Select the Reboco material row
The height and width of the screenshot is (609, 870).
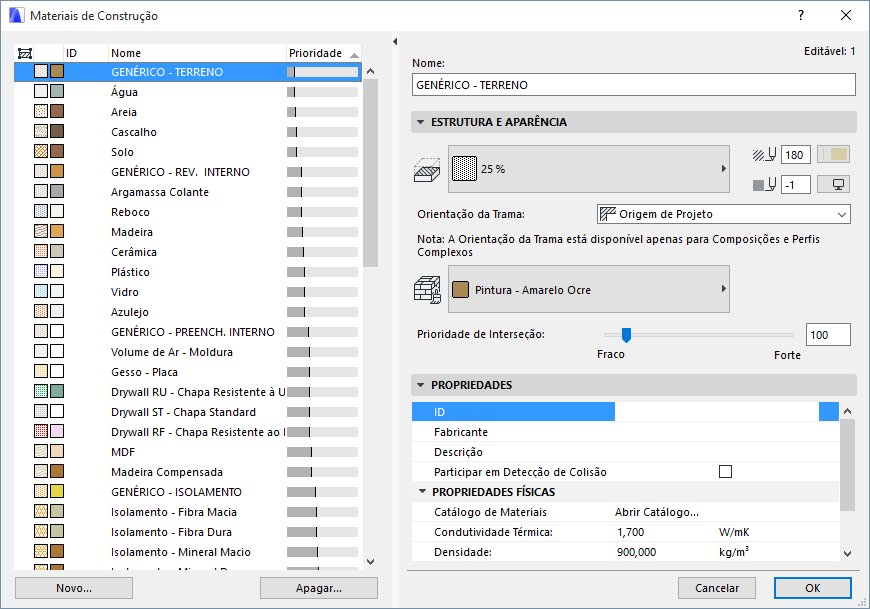[188, 211]
